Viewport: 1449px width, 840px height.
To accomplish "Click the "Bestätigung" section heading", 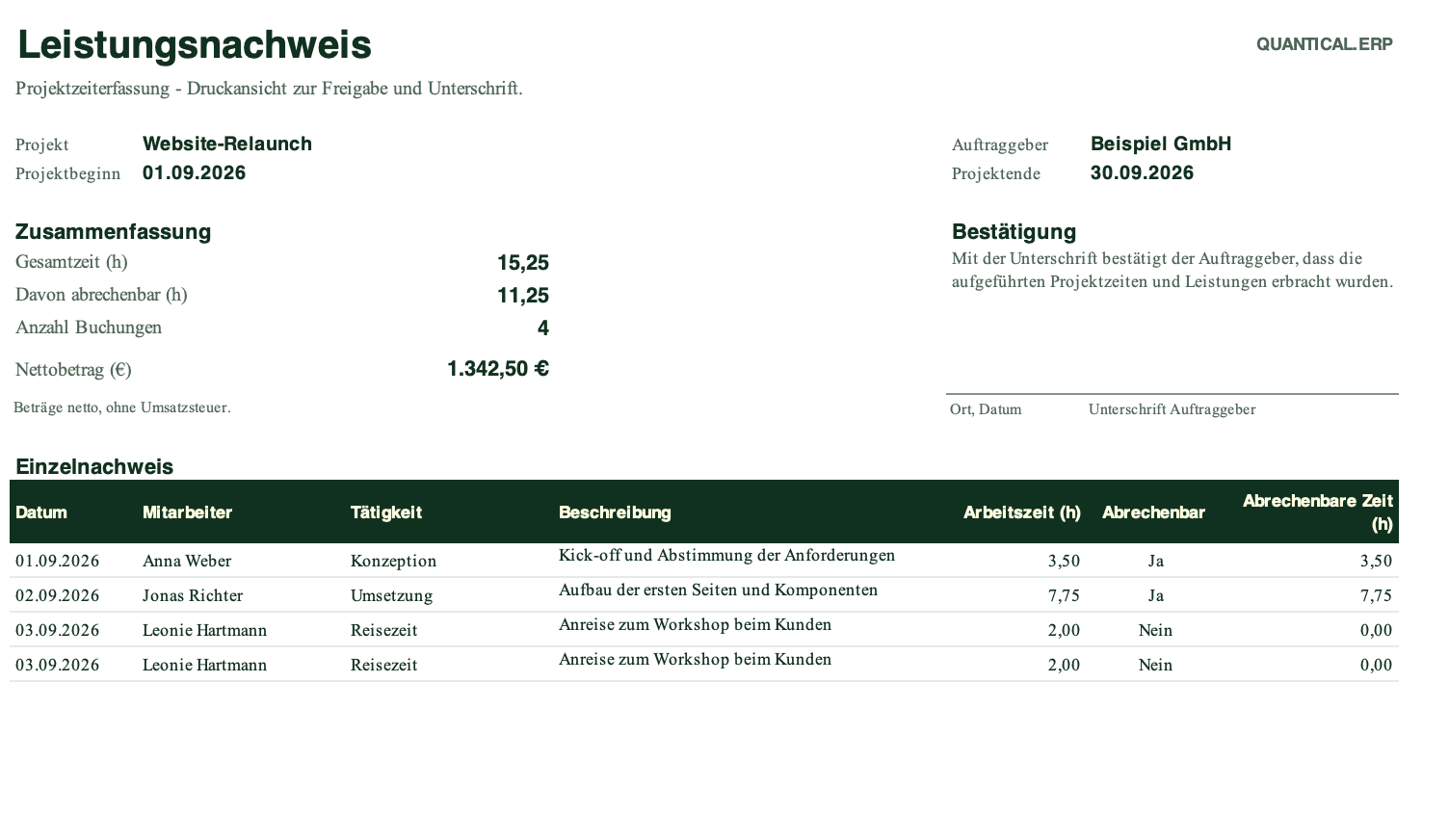I will (x=1014, y=231).
